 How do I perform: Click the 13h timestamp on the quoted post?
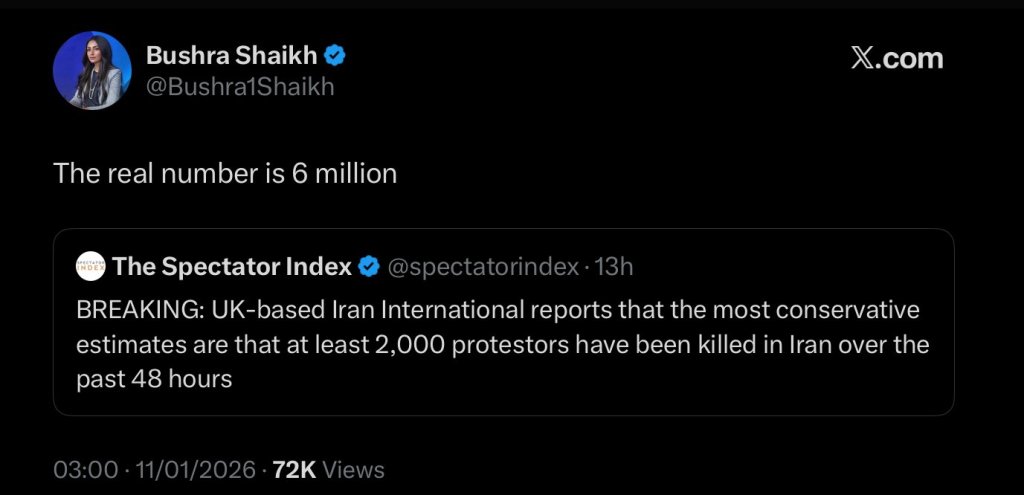click(x=613, y=267)
